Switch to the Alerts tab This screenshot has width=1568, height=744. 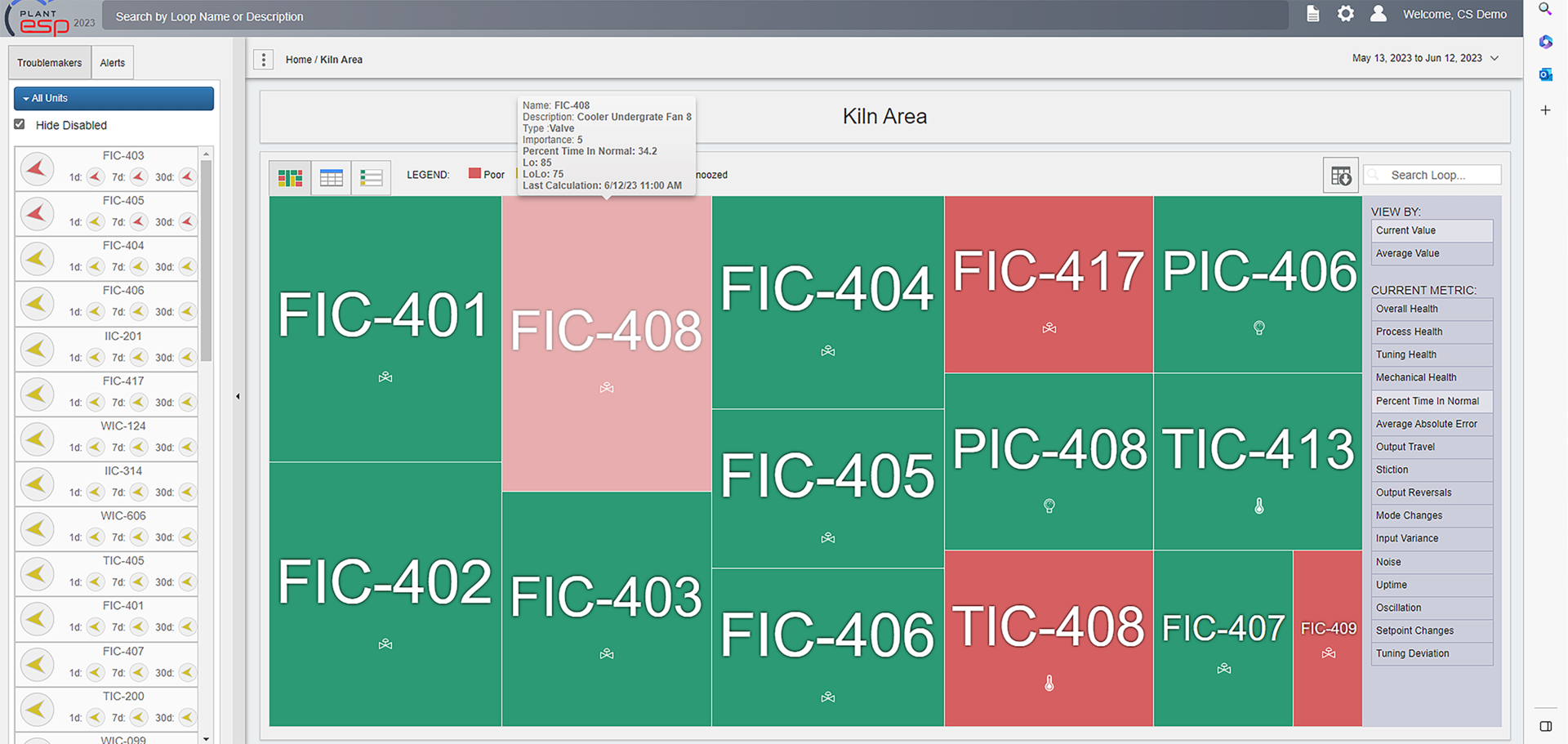[112, 63]
